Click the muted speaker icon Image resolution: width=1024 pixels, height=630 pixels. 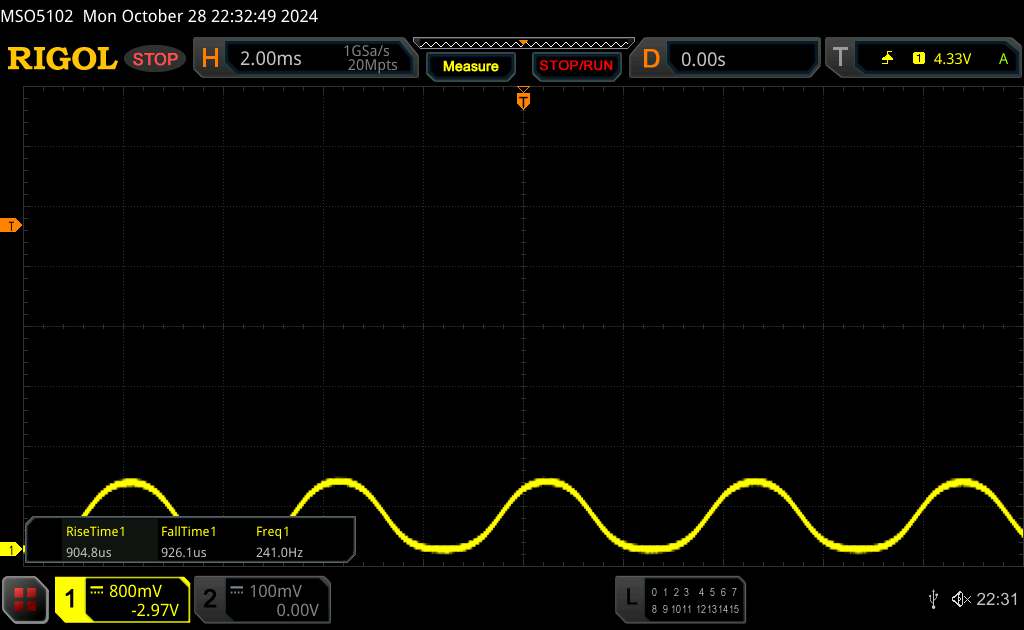coord(960,598)
